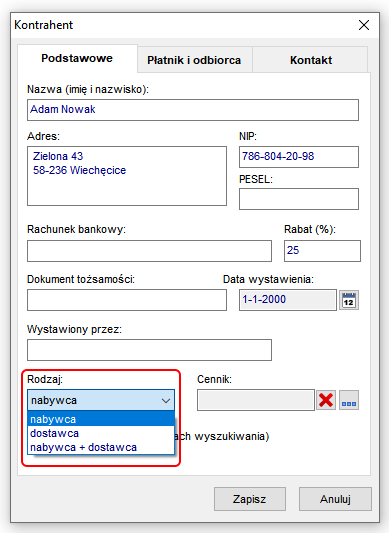The height and width of the screenshot is (533, 389).
Task: Clear the Cennik with red X
Action: pos(326,400)
